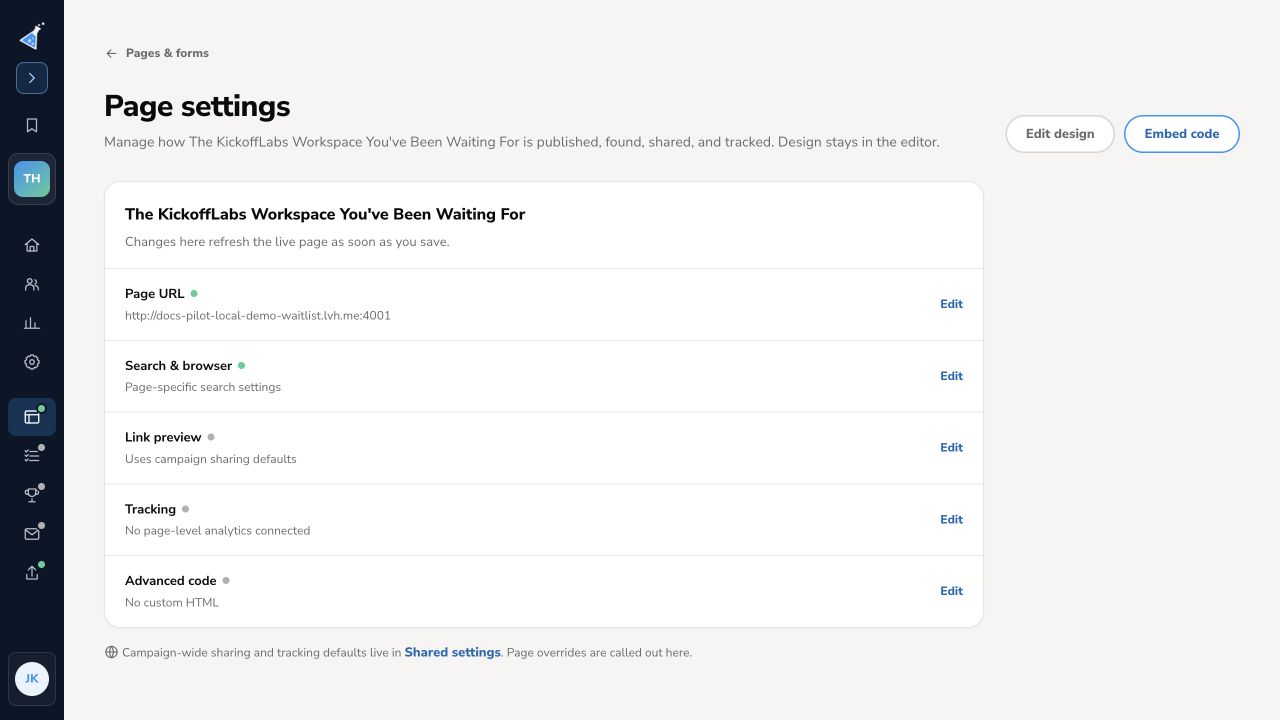Click 'Page-specific search settings' text

tap(203, 387)
